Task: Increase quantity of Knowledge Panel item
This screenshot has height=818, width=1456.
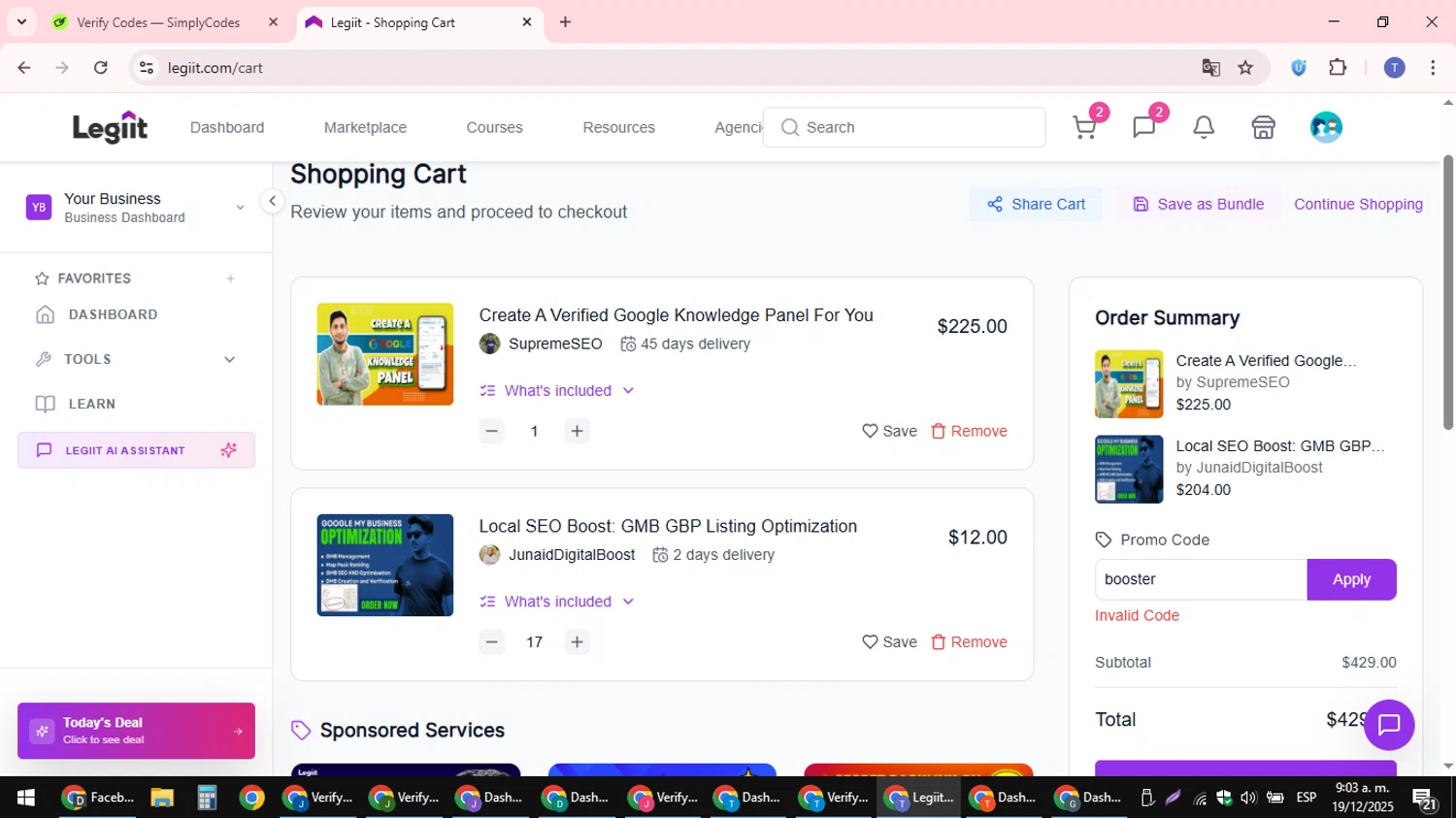Action: coord(577,431)
